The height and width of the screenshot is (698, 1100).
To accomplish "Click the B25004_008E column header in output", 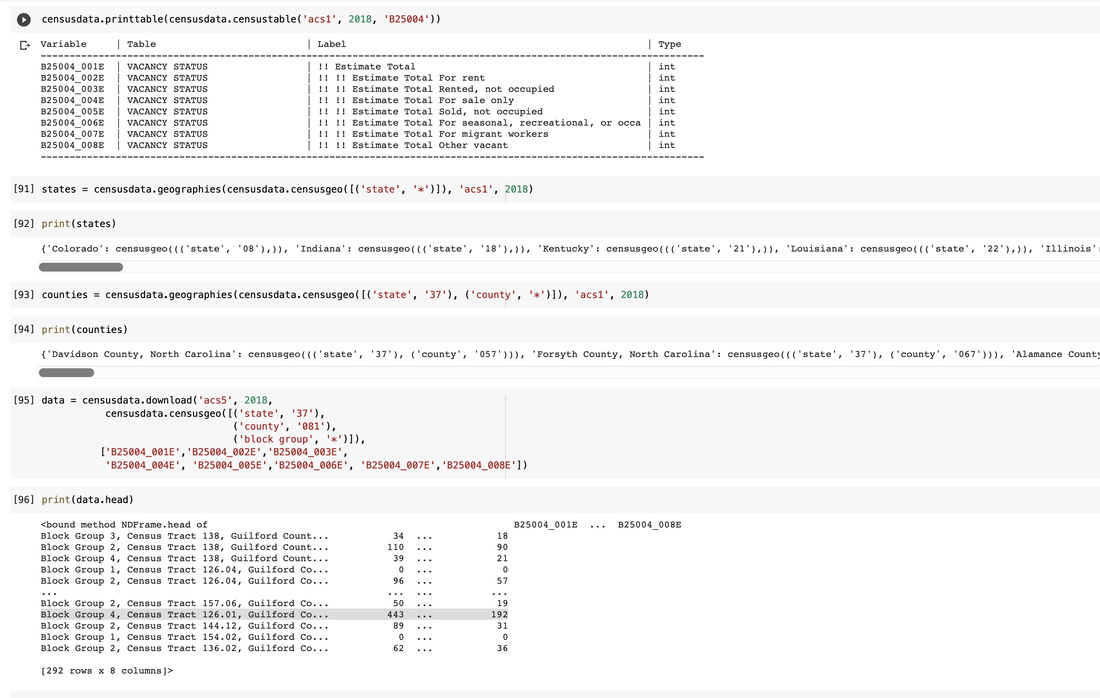I will [x=650, y=525].
